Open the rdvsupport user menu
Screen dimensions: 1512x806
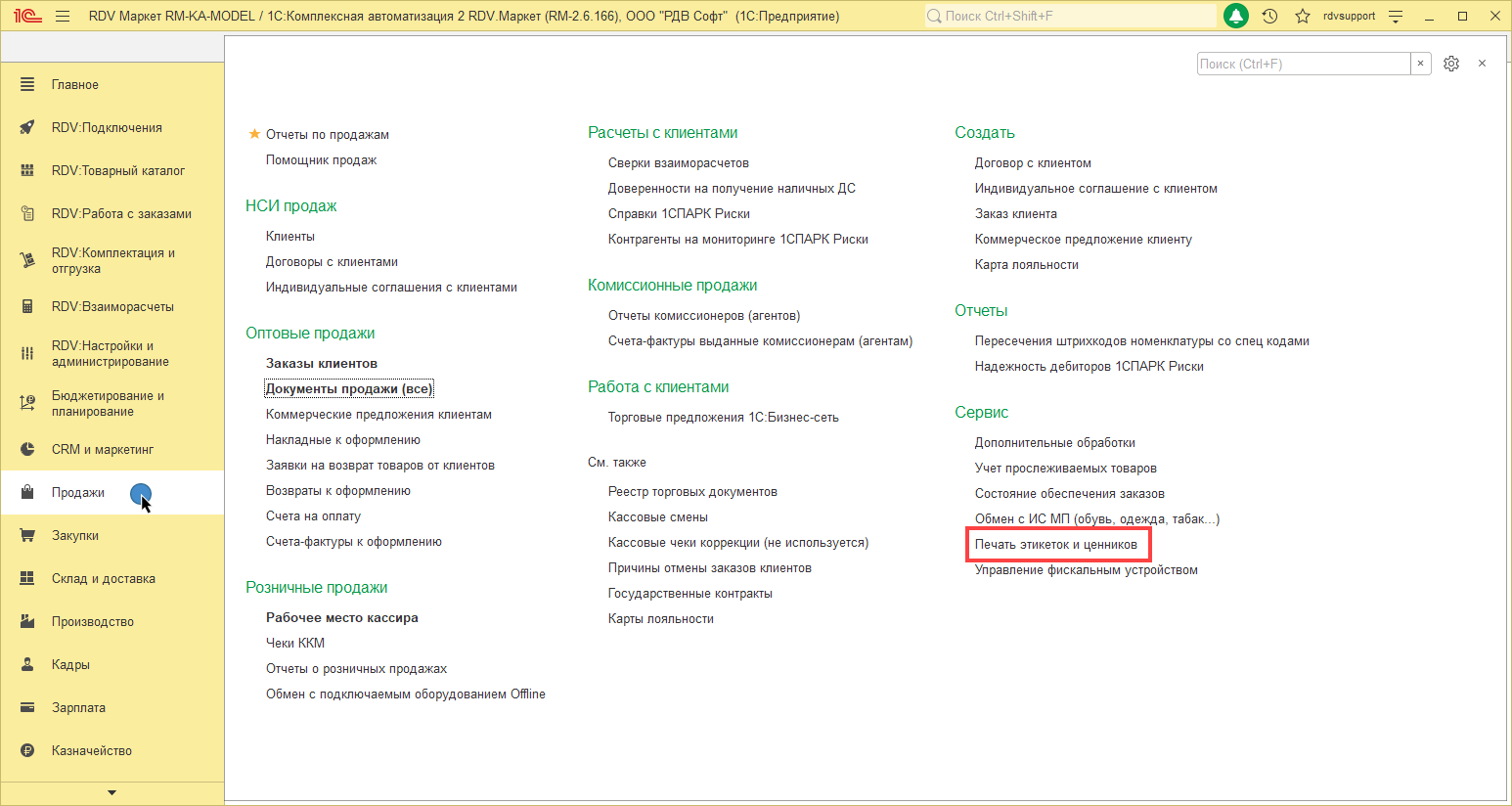(1349, 16)
